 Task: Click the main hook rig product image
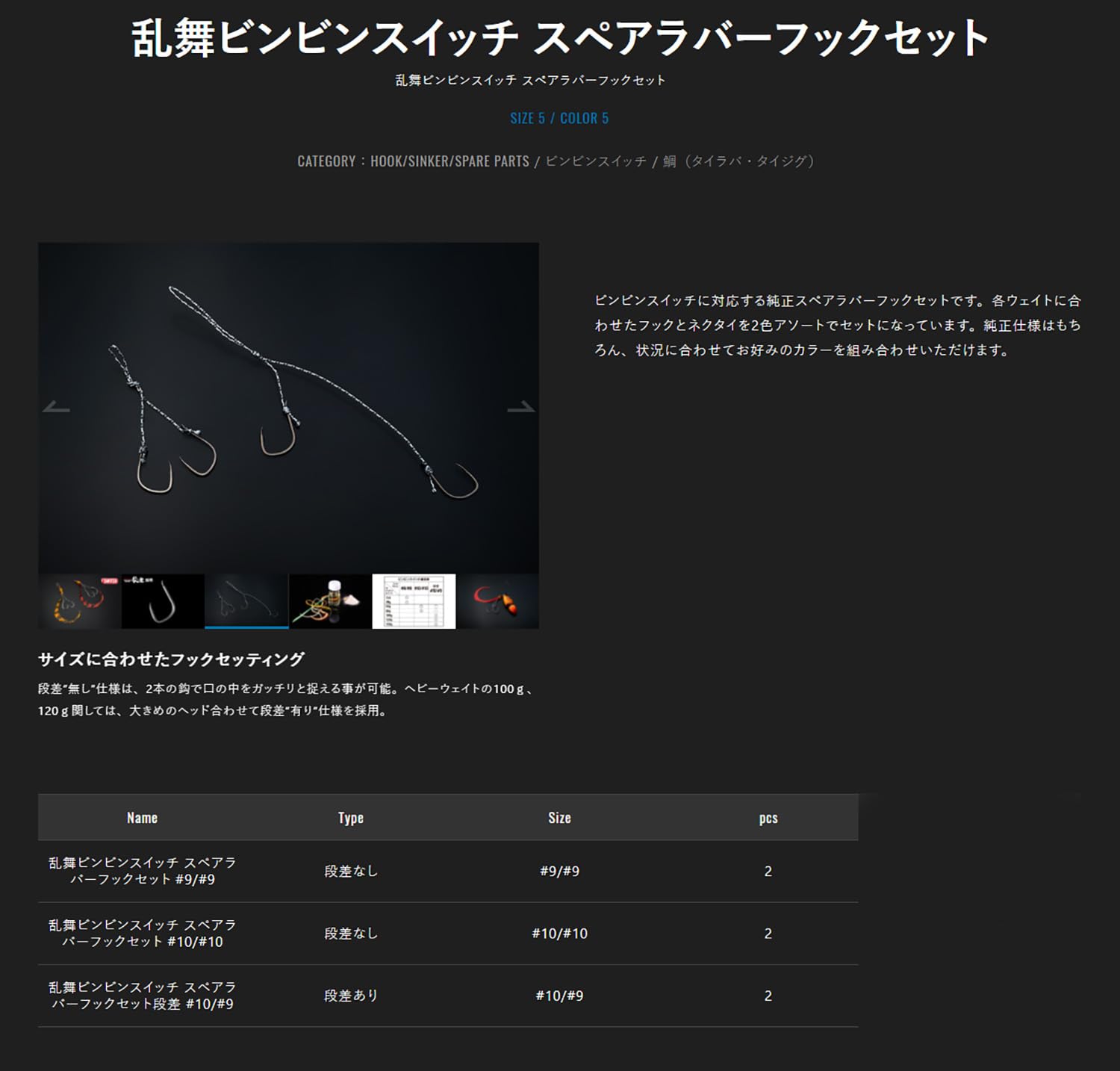pos(288,408)
